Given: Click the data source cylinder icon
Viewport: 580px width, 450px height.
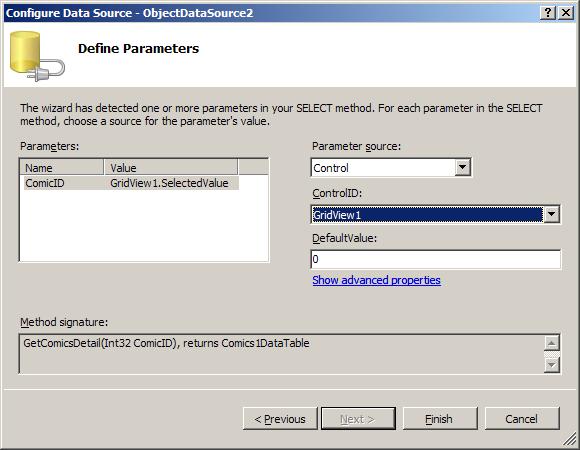Looking at the screenshot, I should (37, 56).
